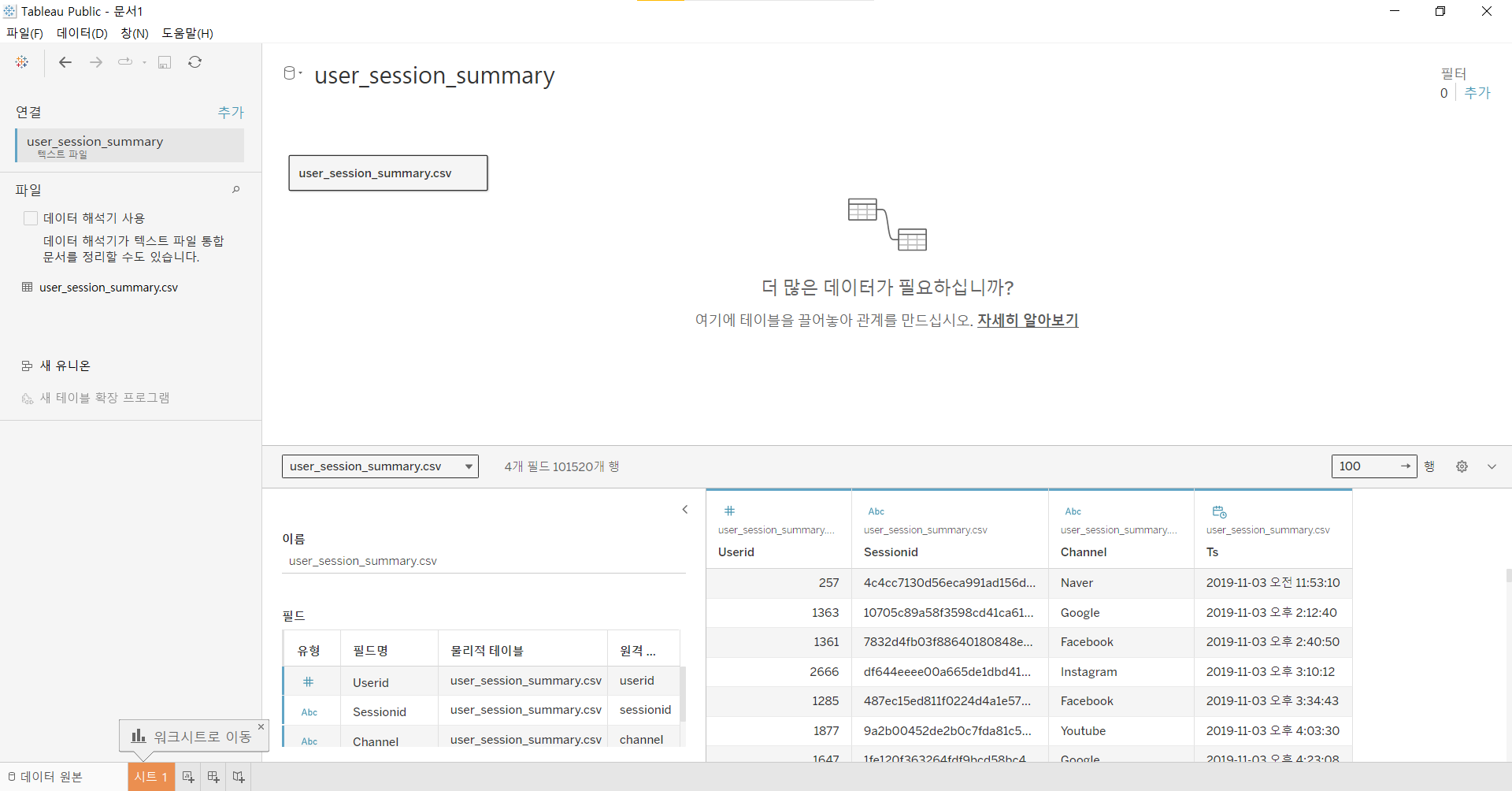Open the 자세히 알아보기 link
Image resolution: width=1512 pixels, height=791 pixels.
pos(1028,321)
